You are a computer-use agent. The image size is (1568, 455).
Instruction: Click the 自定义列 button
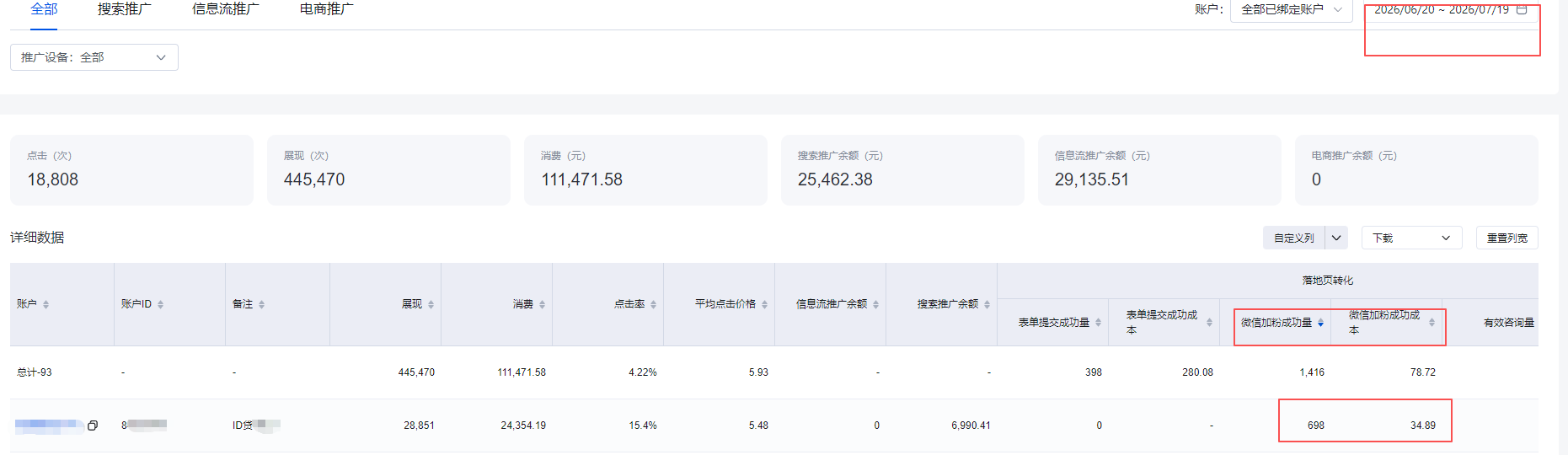(1293, 238)
